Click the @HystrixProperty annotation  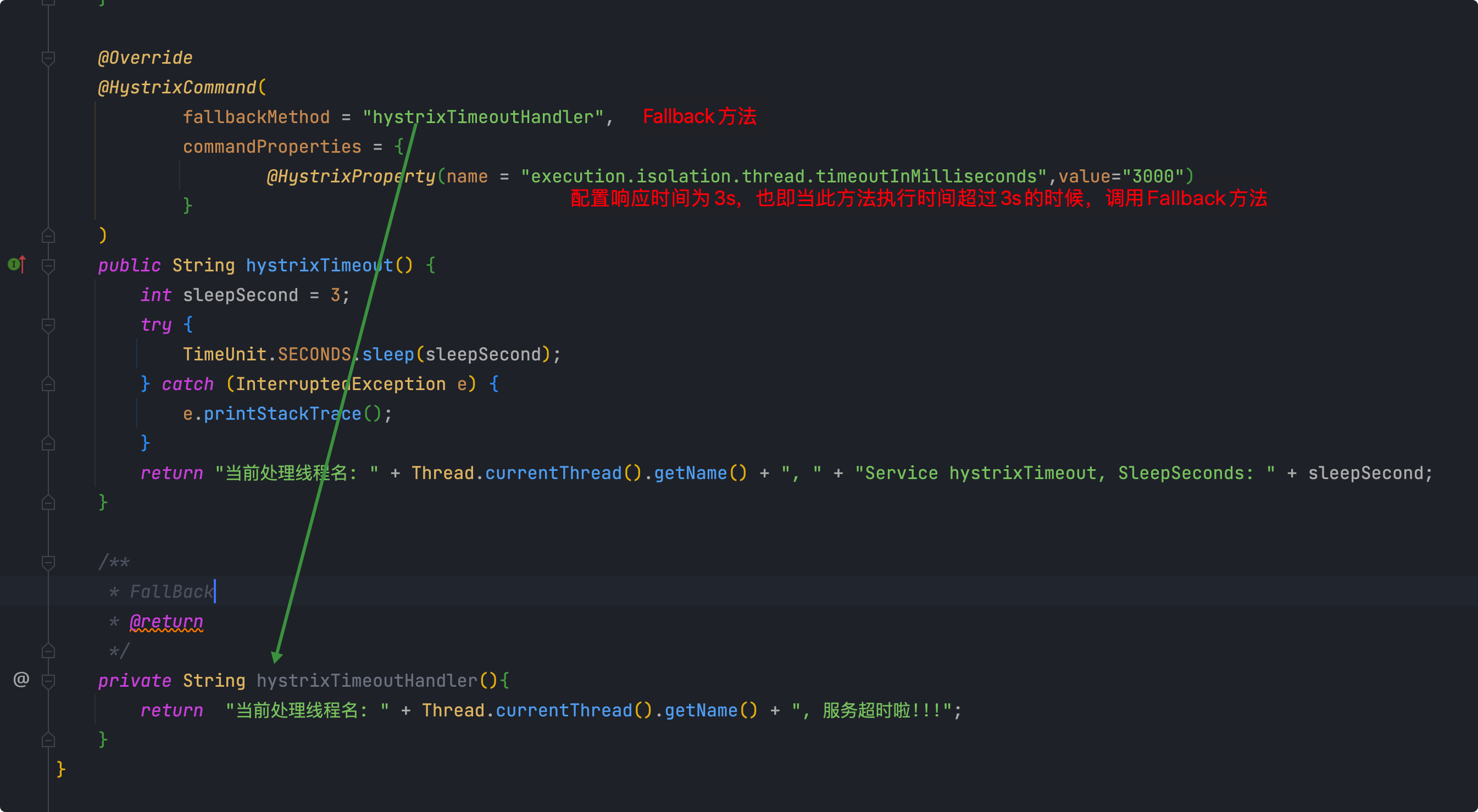(x=351, y=176)
